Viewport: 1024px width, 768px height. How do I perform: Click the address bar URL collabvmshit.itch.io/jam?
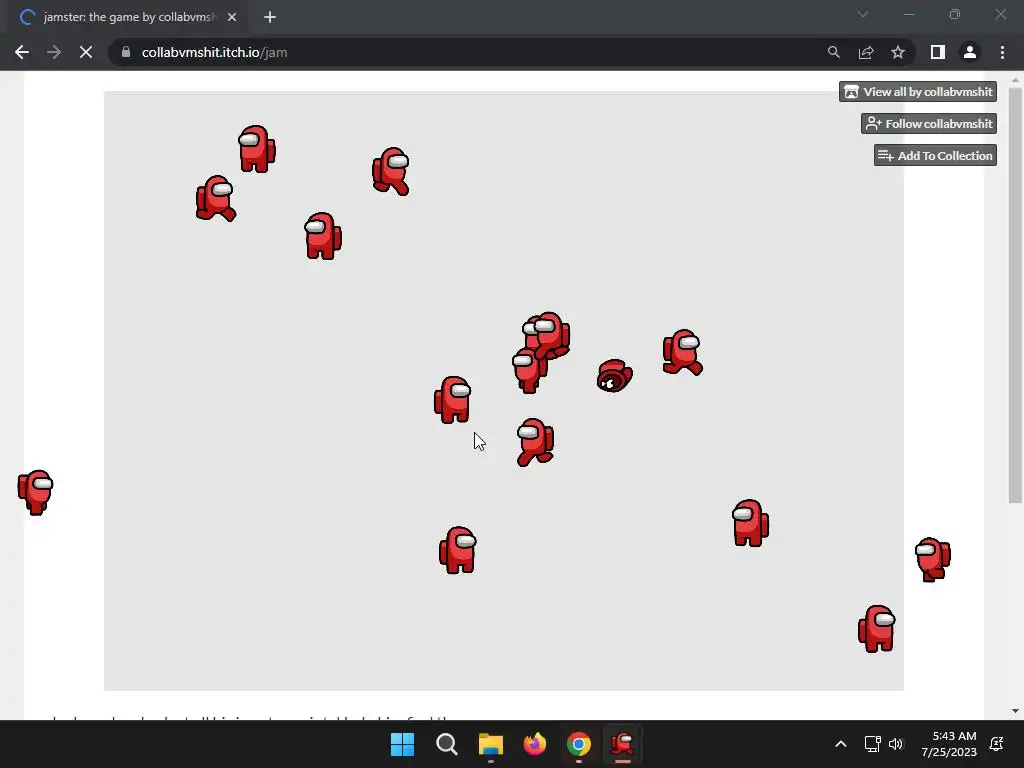click(x=214, y=52)
